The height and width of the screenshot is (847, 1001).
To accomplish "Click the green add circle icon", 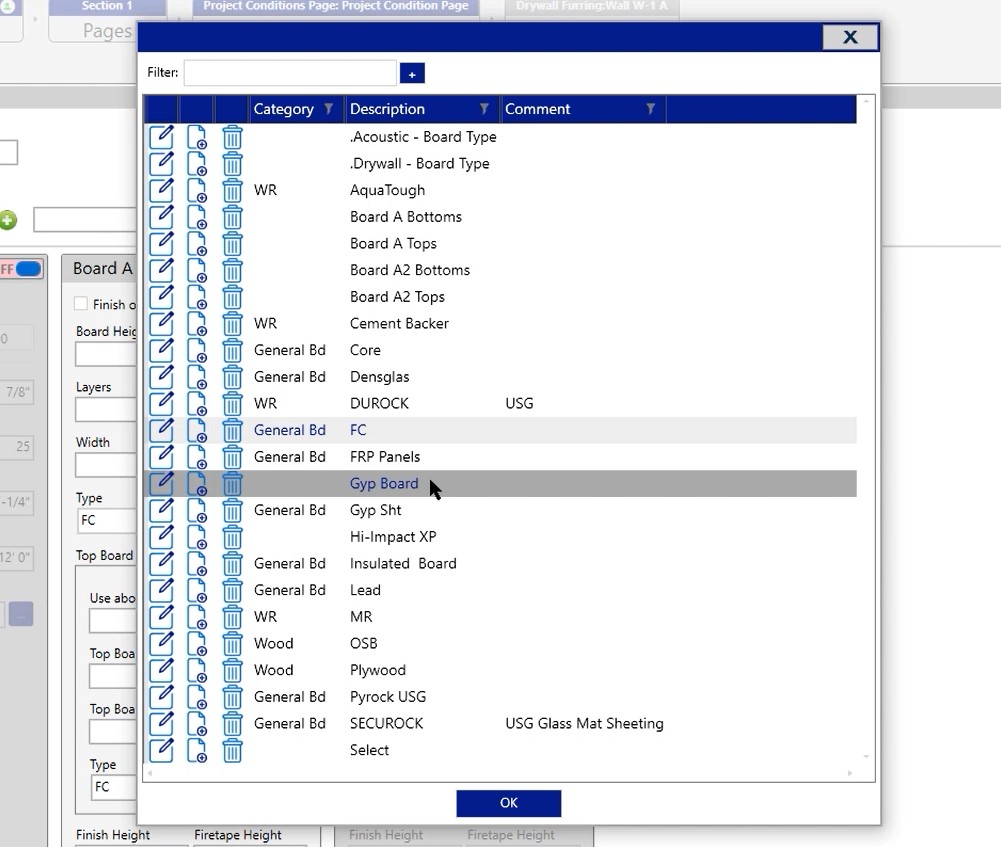I will click(x=8, y=220).
